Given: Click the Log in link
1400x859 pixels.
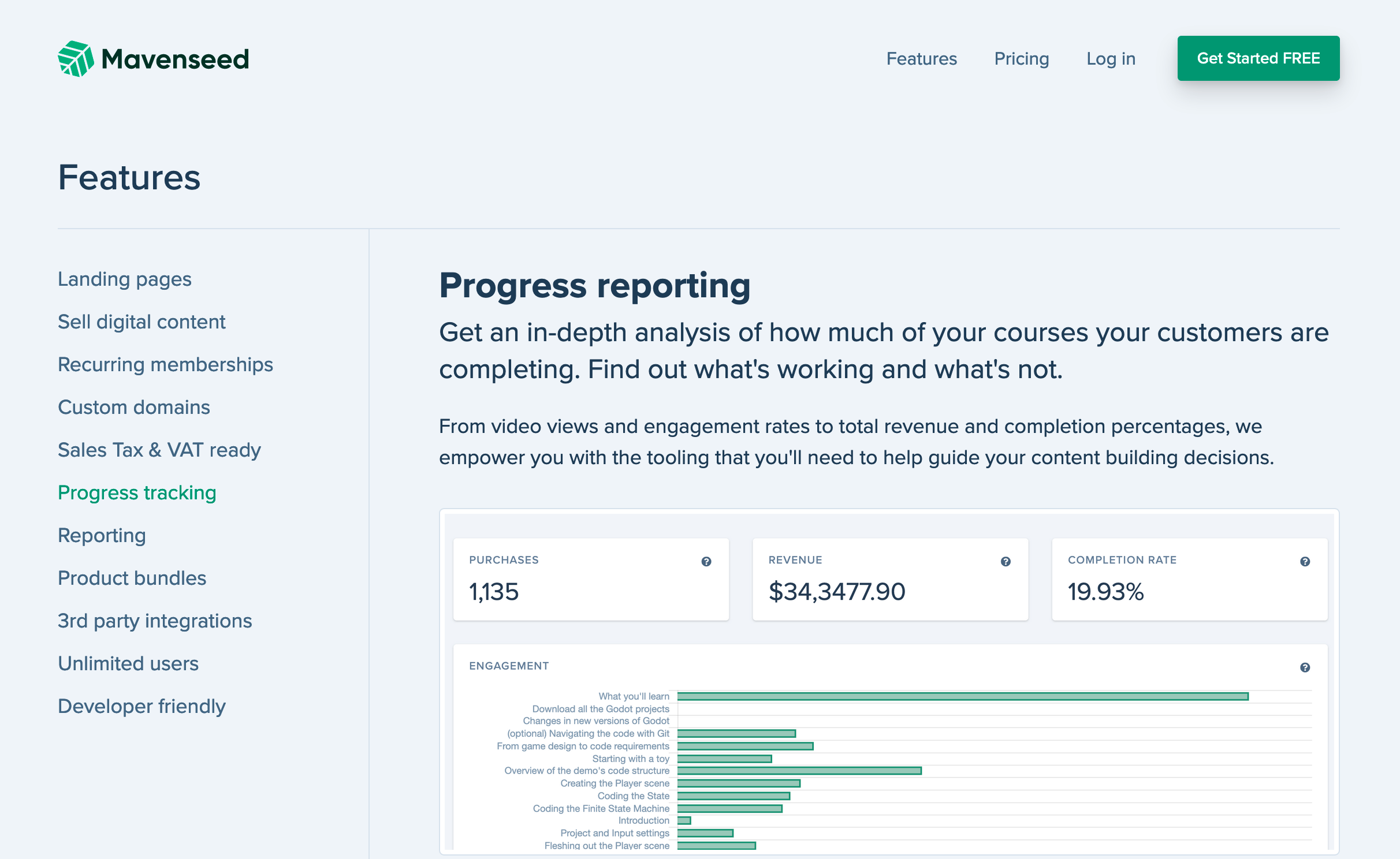Looking at the screenshot, I should click(x=1111, y=58).
